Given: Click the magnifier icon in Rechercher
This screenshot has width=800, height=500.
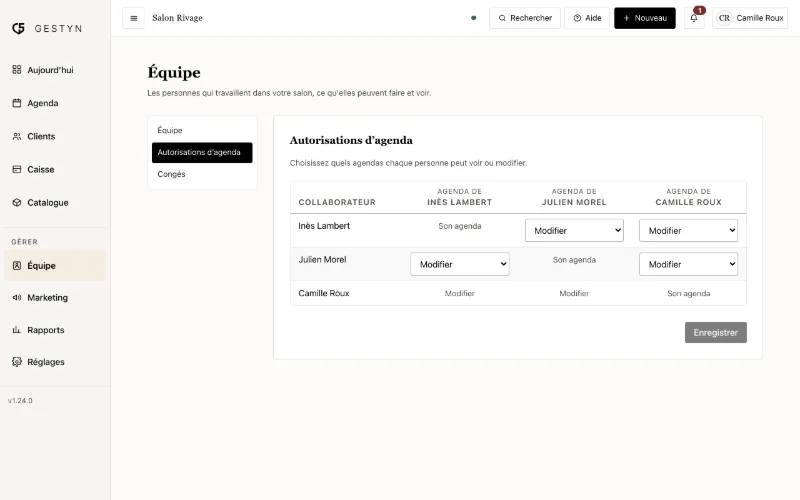Looking at the screenshot, I should pos(502,18).
